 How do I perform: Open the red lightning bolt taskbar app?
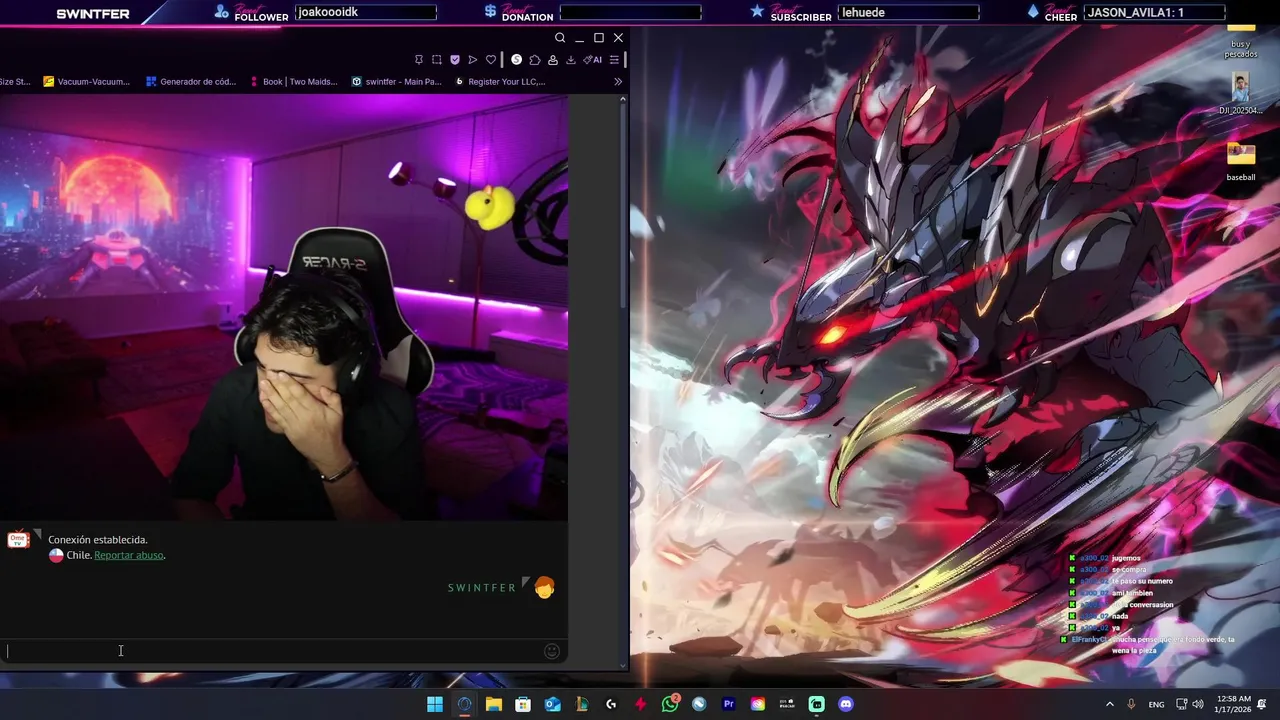click(x=640, y=704)
